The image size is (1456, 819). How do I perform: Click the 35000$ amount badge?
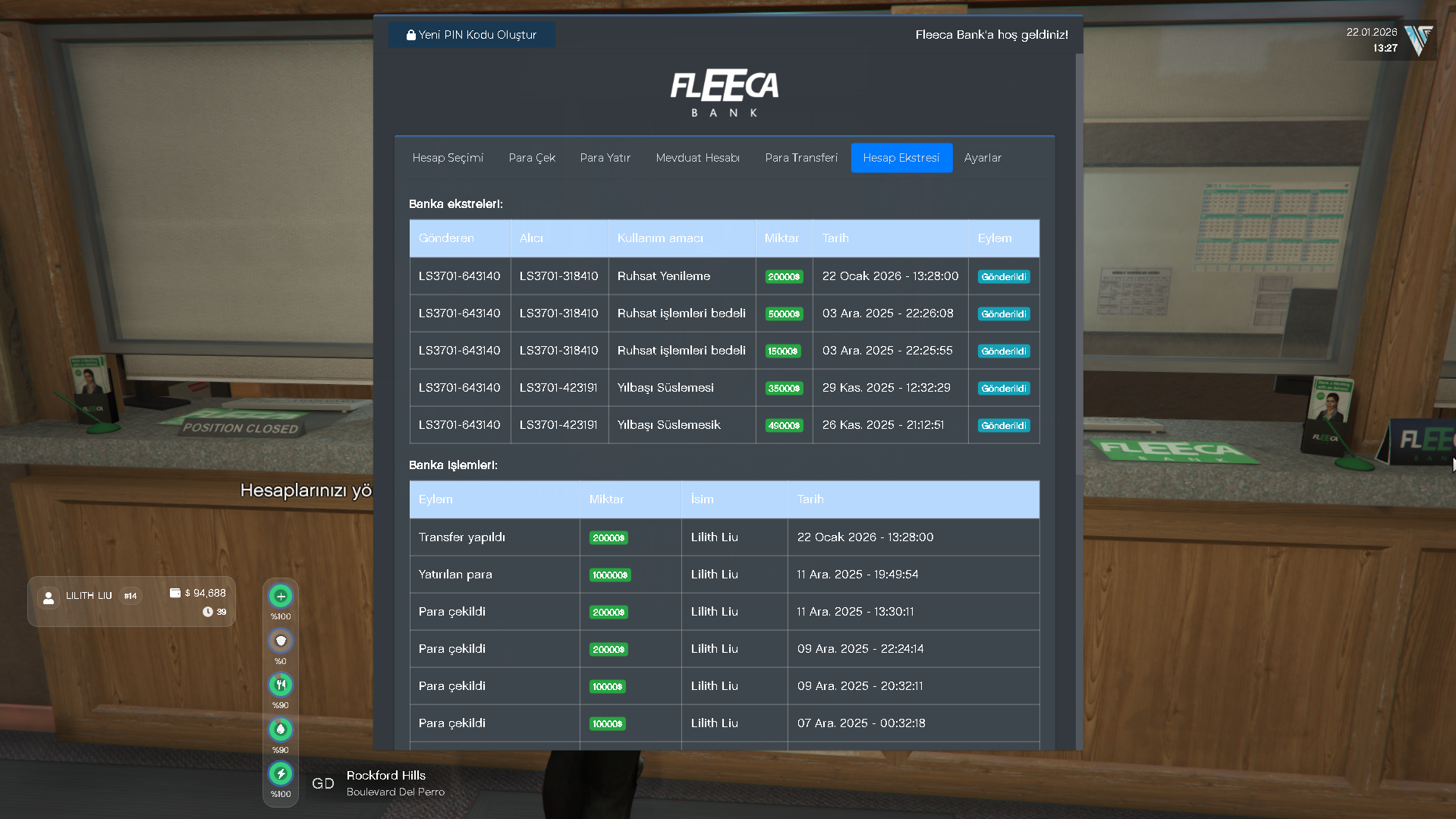[784, 389]
